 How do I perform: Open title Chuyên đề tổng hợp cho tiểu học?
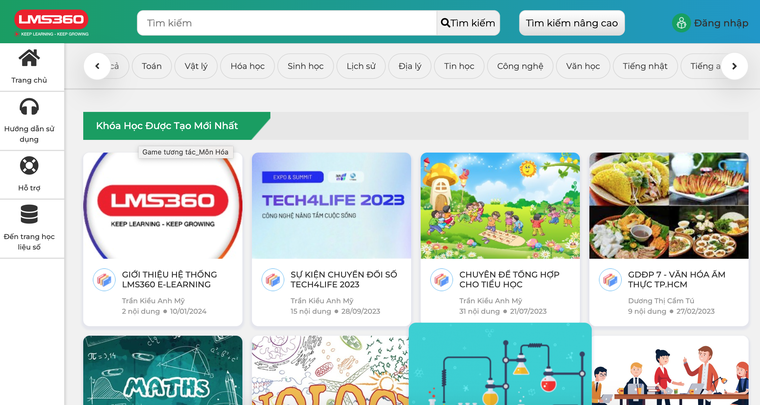[x=509, y=280]
